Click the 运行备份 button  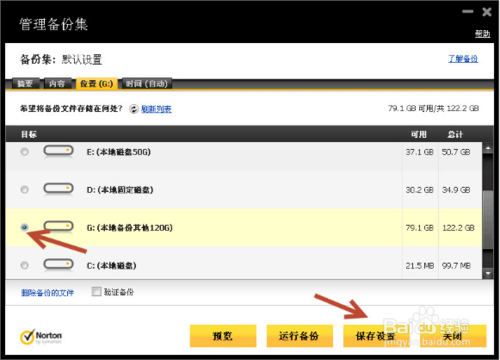(299, 336)
